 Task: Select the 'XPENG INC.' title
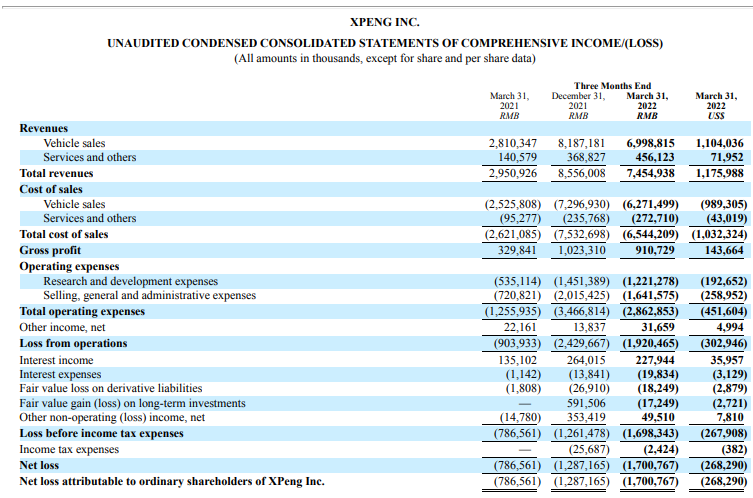pyautogui.click(x=384, y=22)
